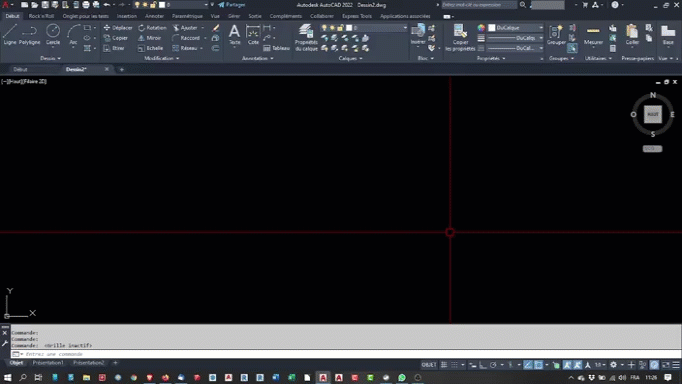Image resolution: width=682 pixels, height=384 pixels.
Task: Close the Dessin2 drawing tab
Action: [x=107, y=69]
